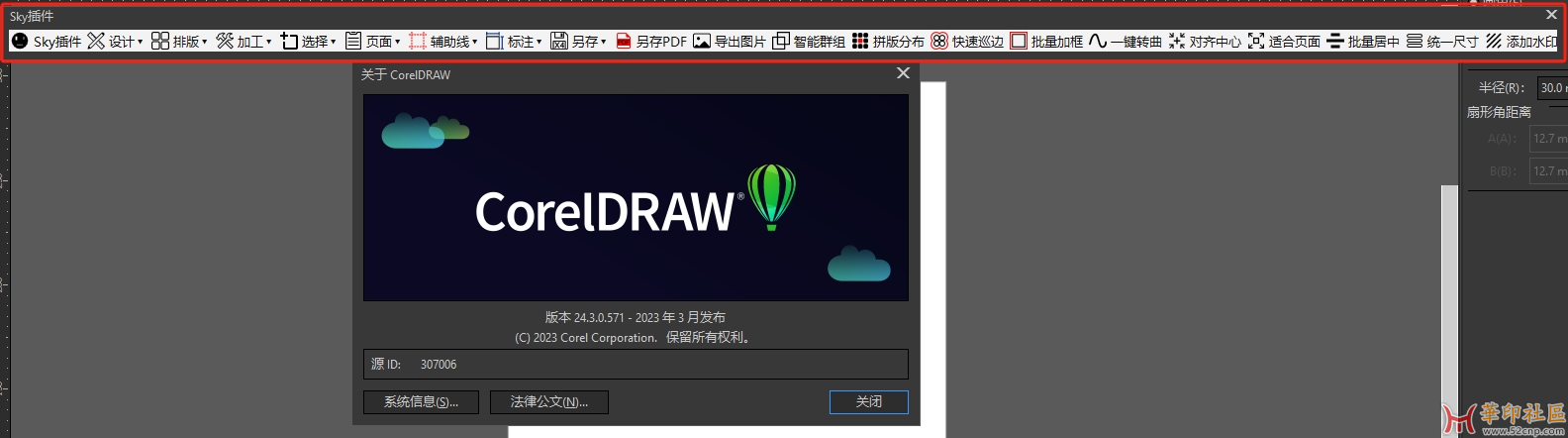Expand the 页面 page dropdown
The width and height of the screenshot is (1568, 438).
(372, 41)
